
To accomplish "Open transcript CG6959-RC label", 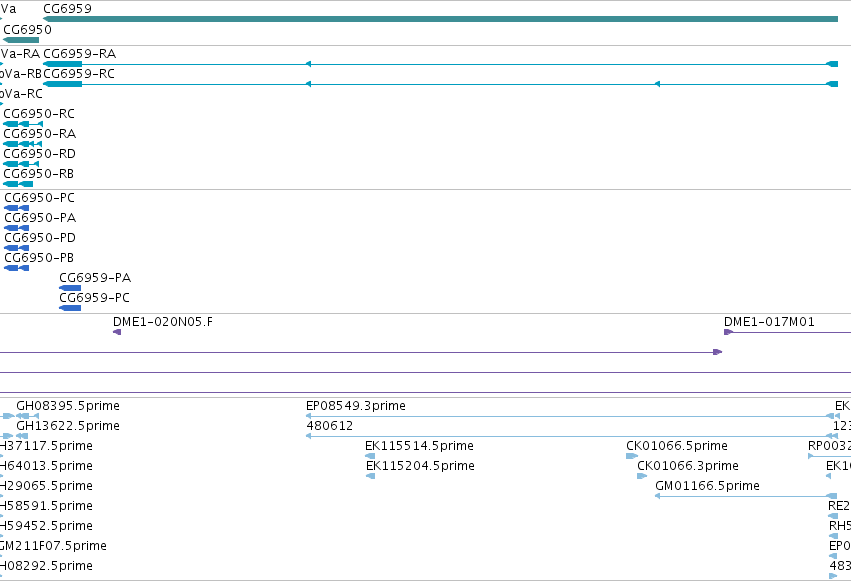I will (79, 73).
